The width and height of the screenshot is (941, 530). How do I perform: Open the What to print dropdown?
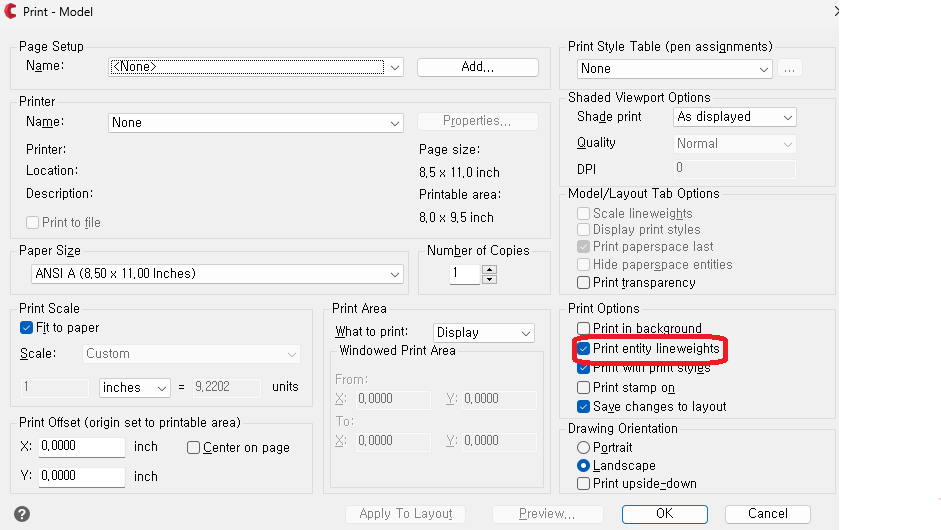pos(525,332)
